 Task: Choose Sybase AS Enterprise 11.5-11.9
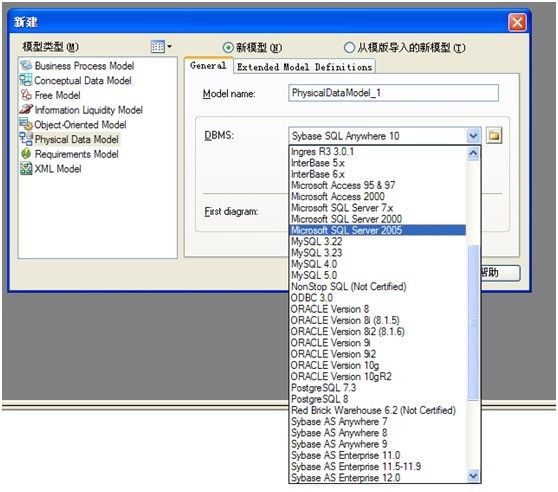(378, 466)
